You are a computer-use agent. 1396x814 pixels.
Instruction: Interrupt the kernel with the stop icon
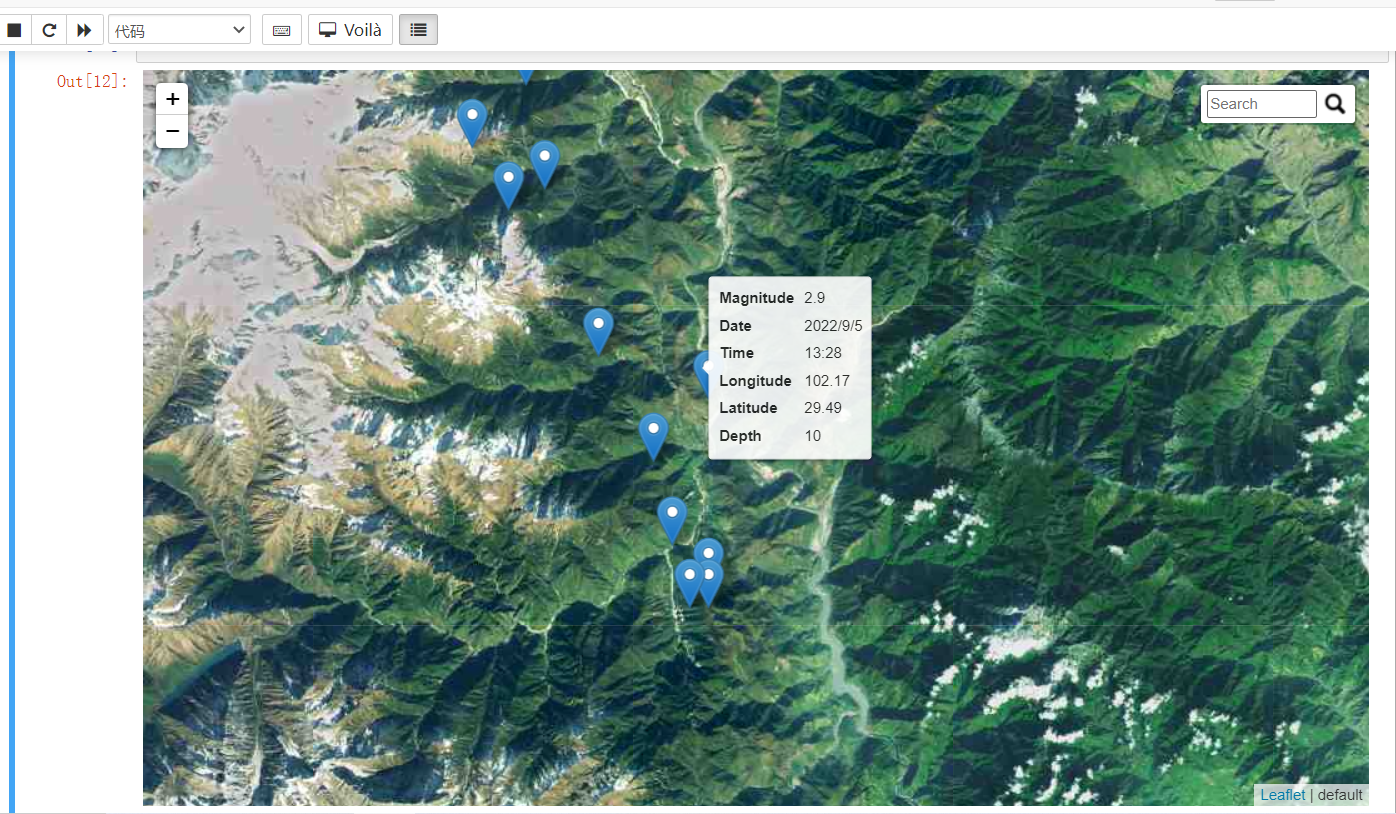tap(14, 30)
